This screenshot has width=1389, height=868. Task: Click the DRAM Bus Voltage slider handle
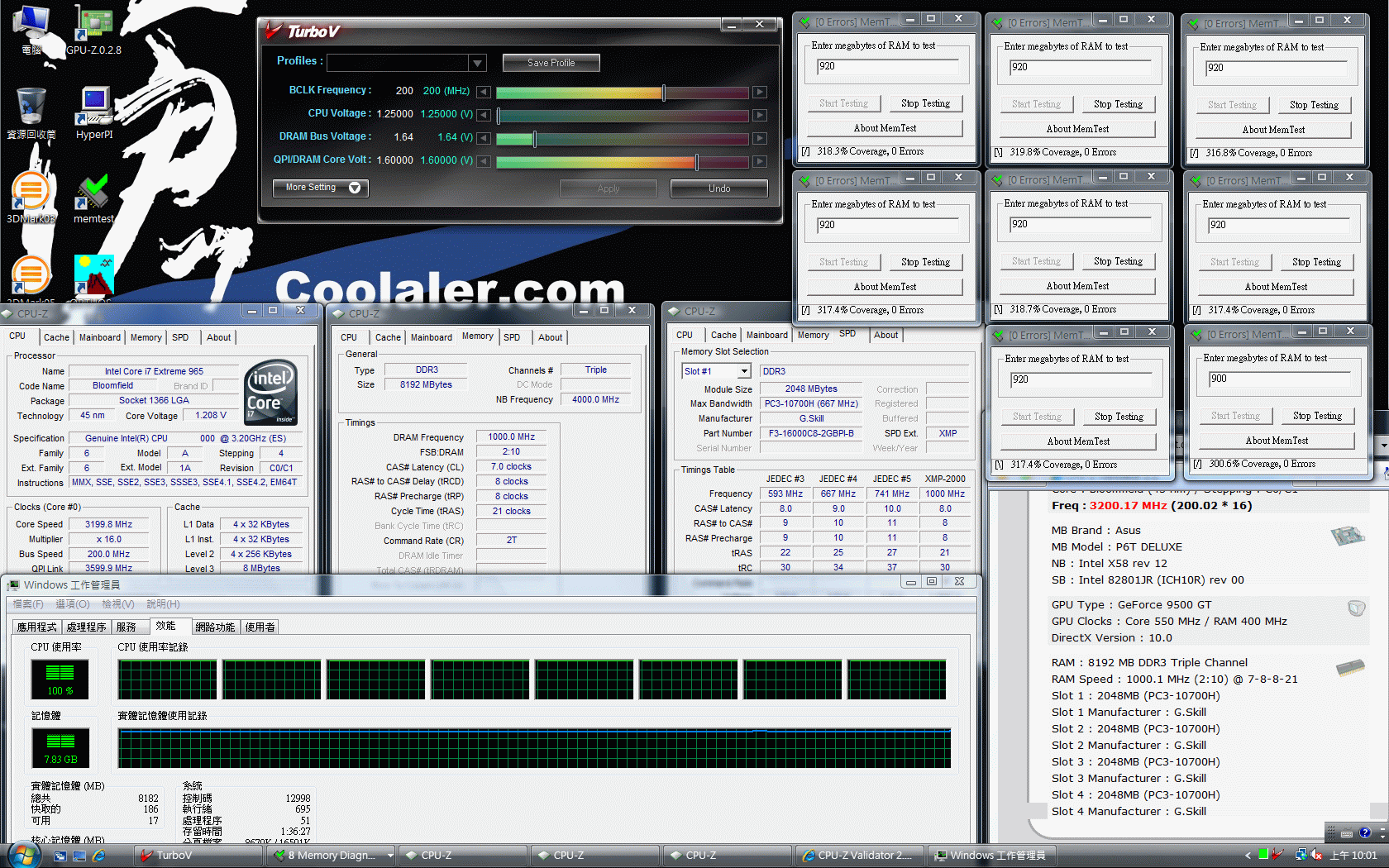pyautogui.click(x=535, y=138)
